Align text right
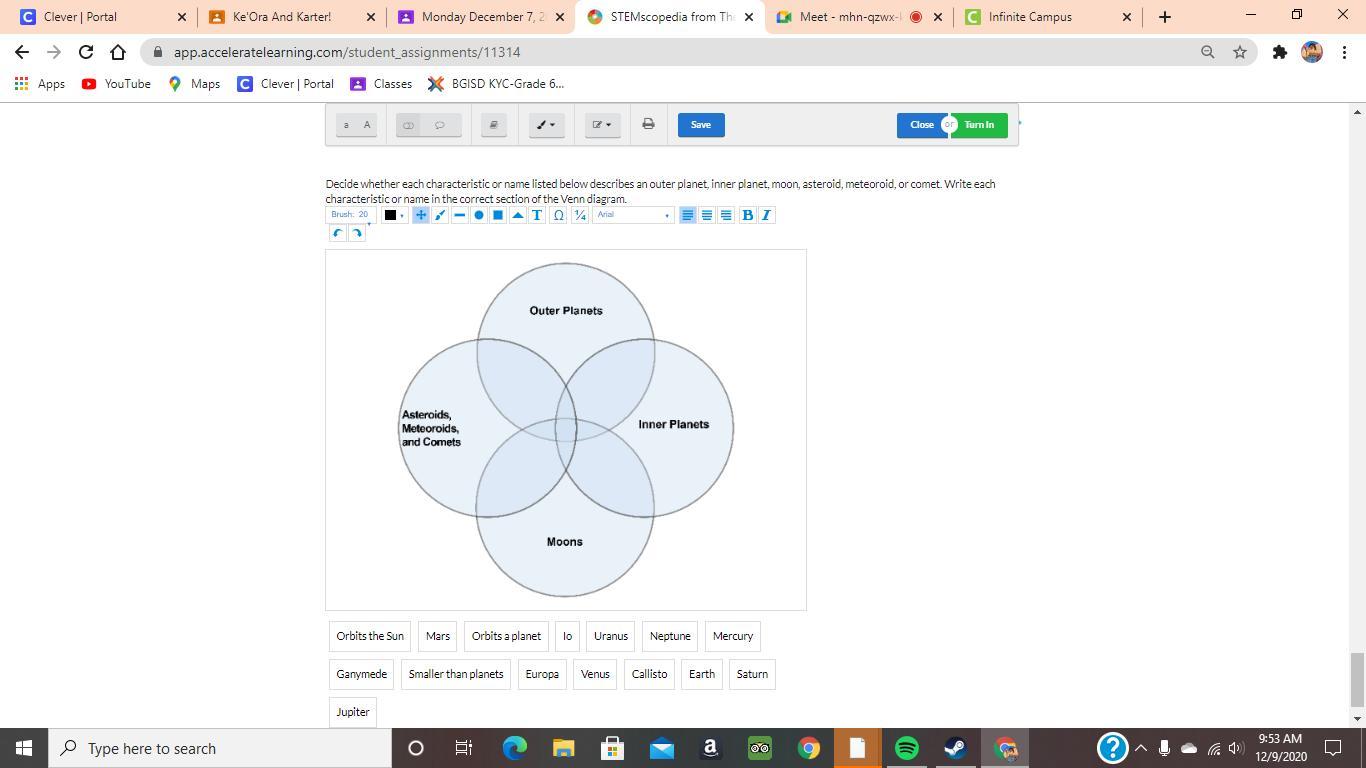The image size is (1366, 768). [726, 215]
